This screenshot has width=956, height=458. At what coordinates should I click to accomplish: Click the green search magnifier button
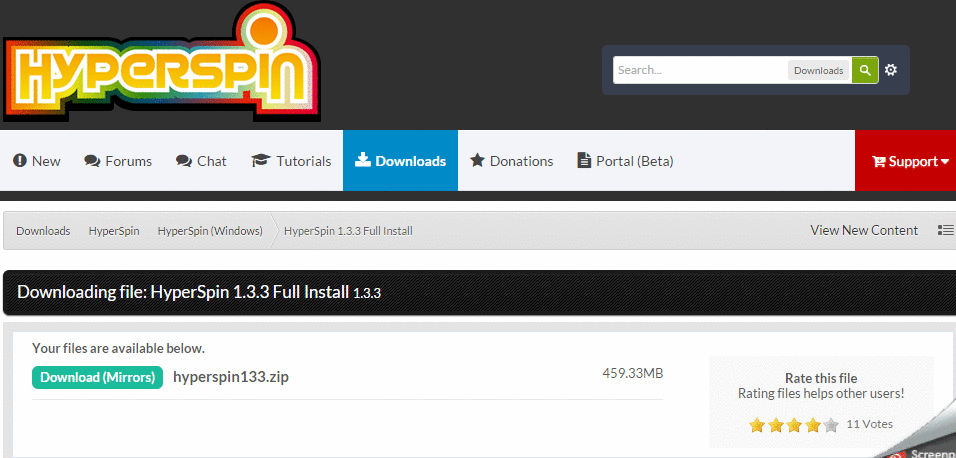coord(865,70)
